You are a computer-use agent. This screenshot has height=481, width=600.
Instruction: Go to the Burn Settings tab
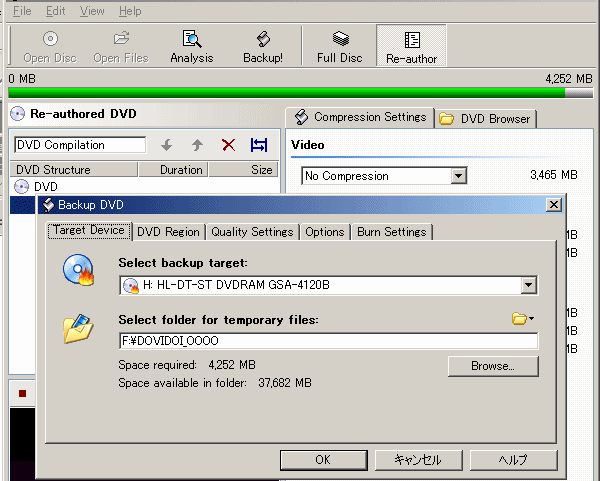click(x=391, y=232)
